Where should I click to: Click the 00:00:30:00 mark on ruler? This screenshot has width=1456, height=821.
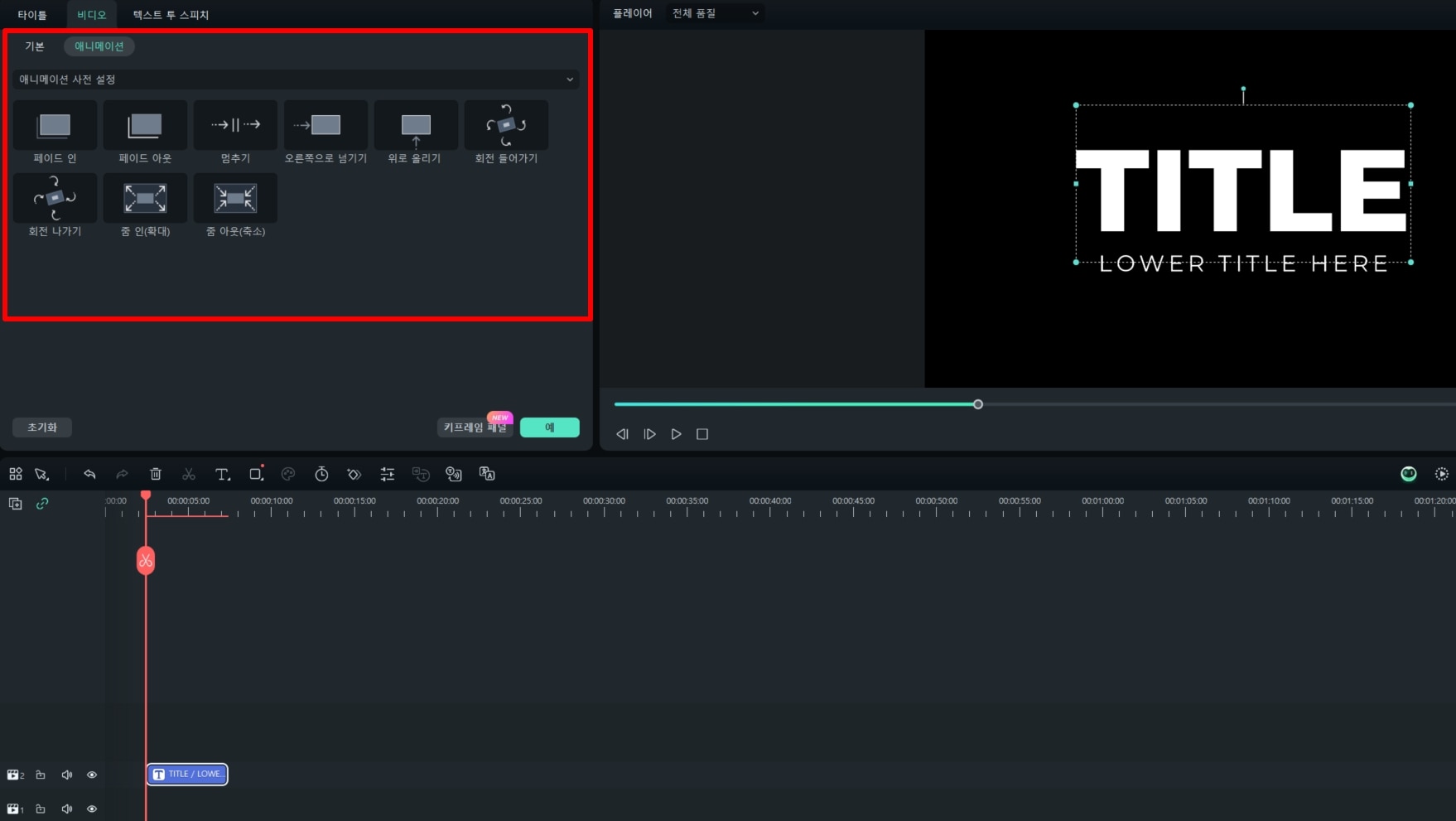point(604,501)
